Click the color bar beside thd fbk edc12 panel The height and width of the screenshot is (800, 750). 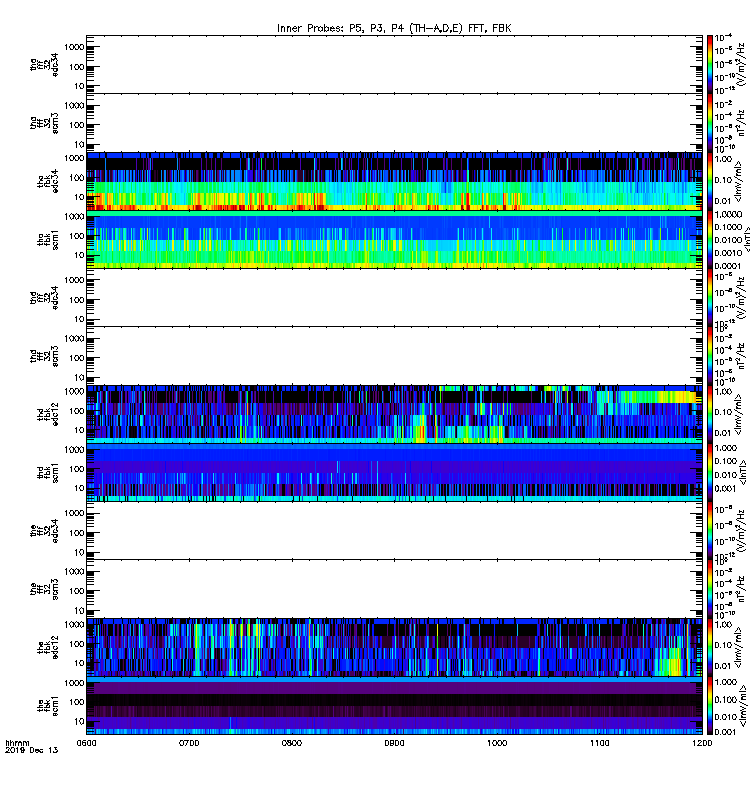710,414
